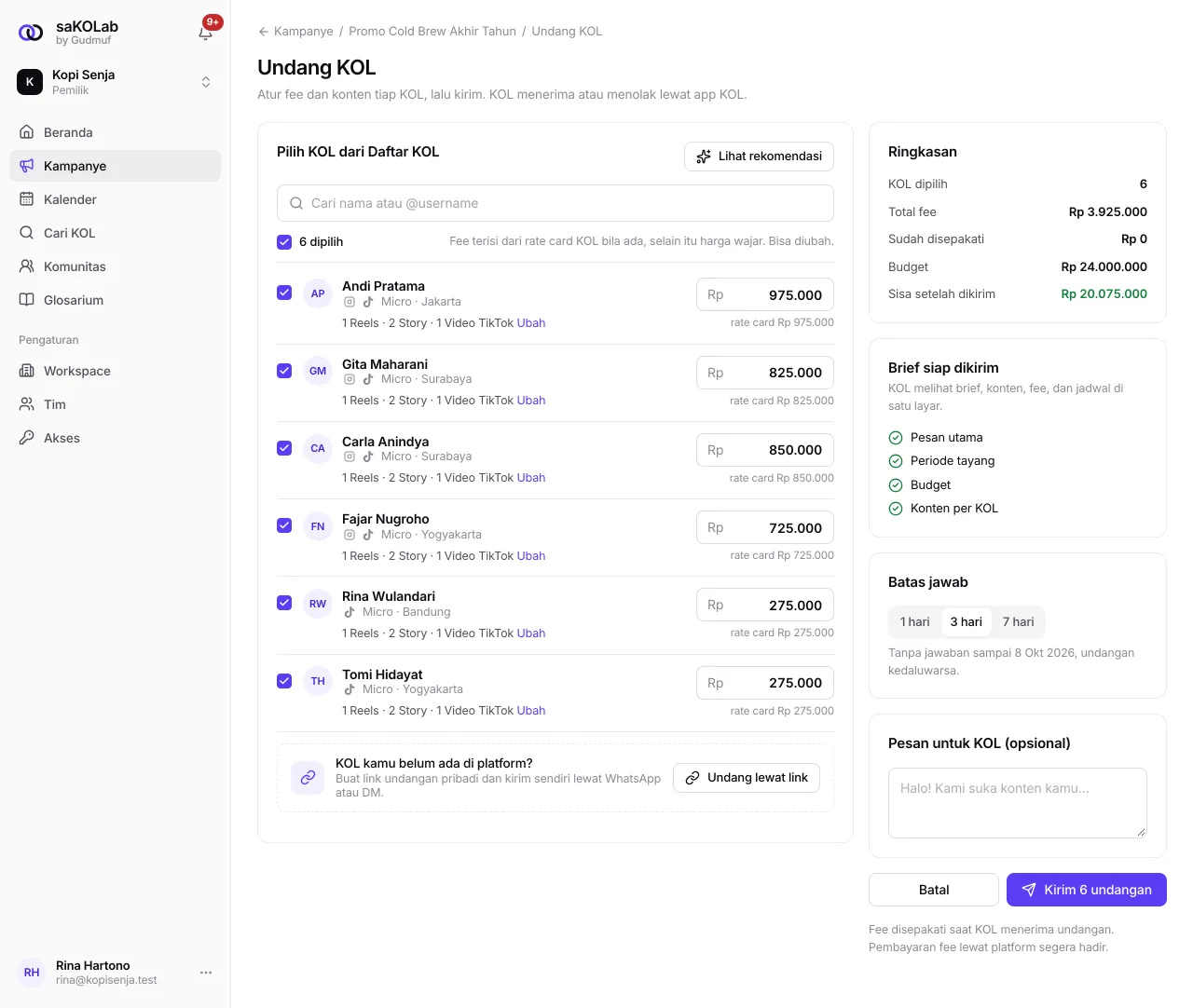Edit Tomi Hidayat's fee field 275.000
Screen dimensions: 1193x1008
click(765, 683)
